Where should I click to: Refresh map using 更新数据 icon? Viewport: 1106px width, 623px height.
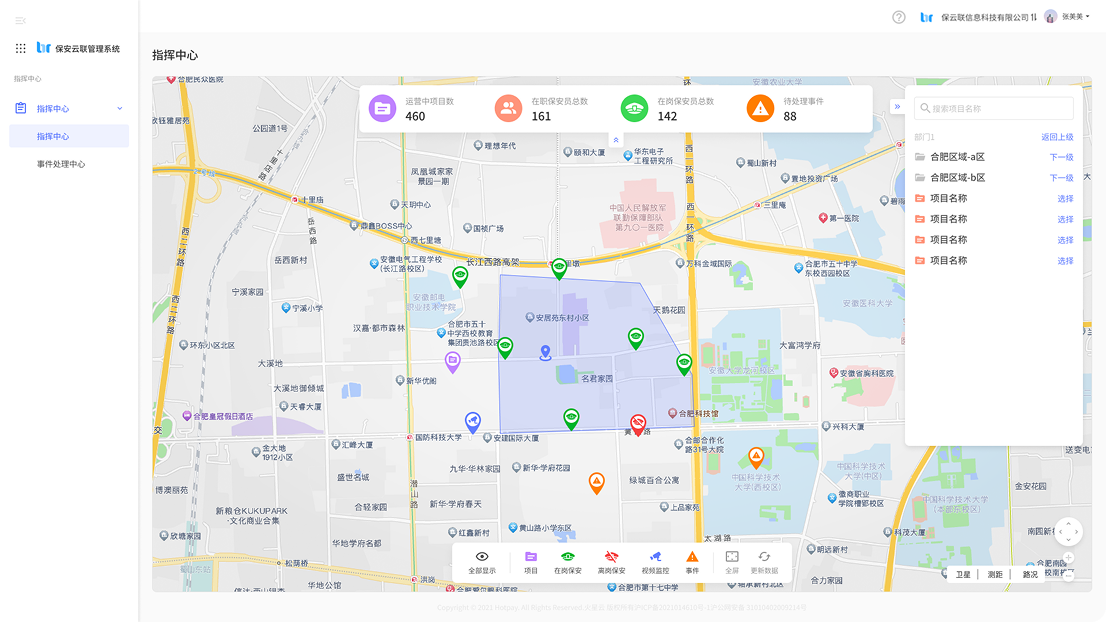(764, 557)
